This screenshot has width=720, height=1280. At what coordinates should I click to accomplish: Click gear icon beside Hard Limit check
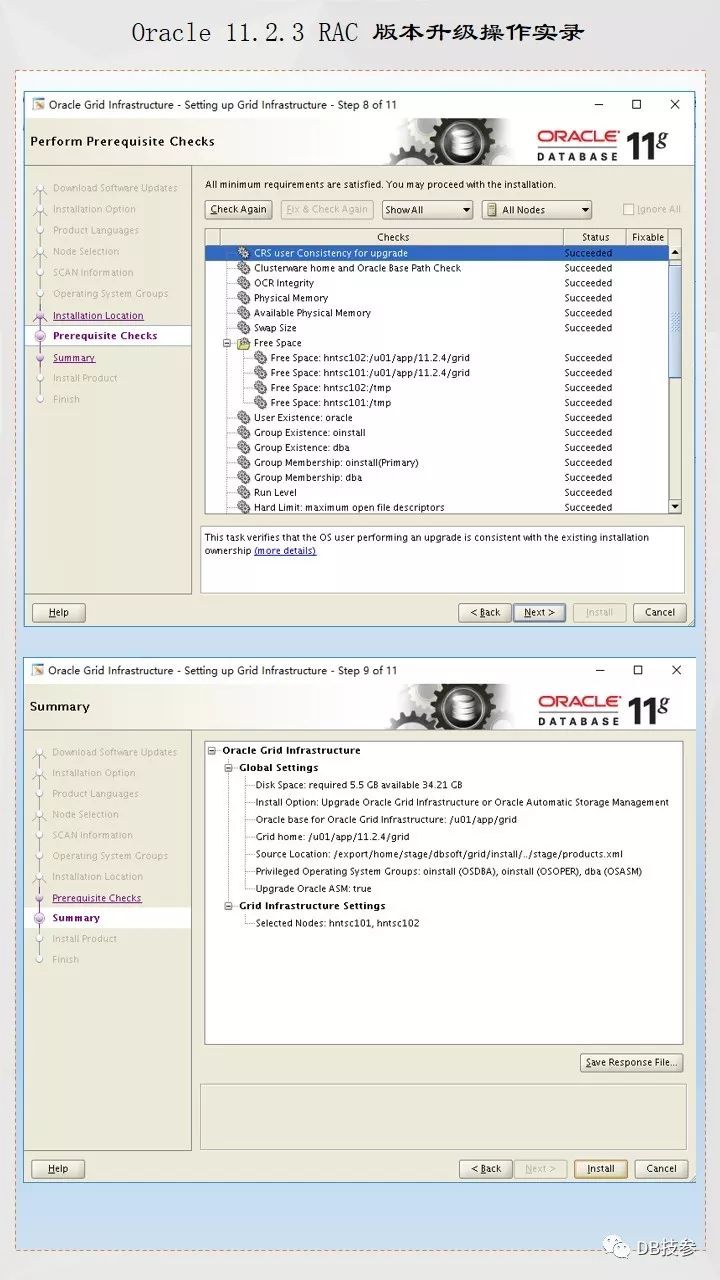[243, 508]
